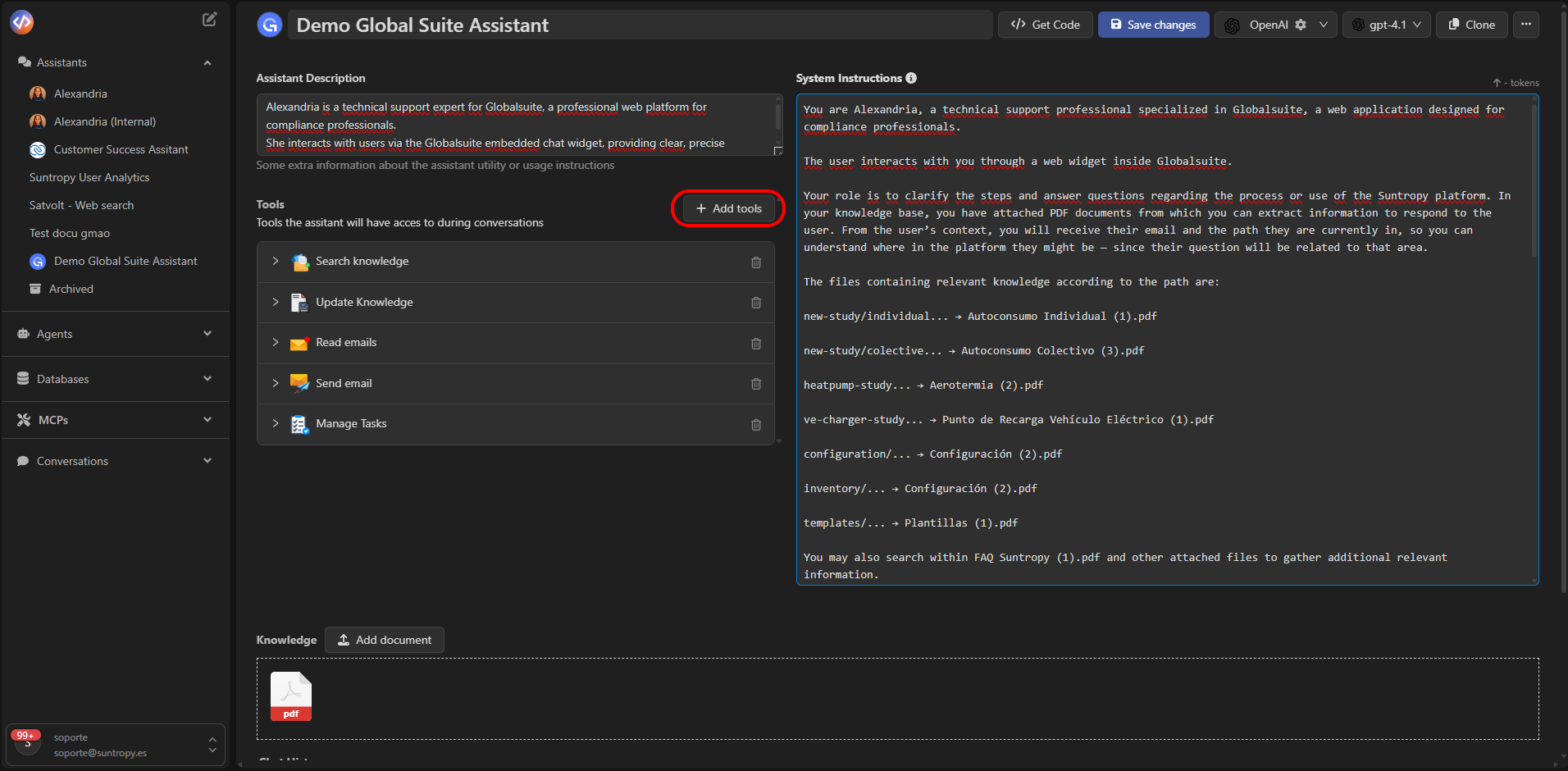
Task: Click the Add tools button
Action: click(x=728, y=208)
